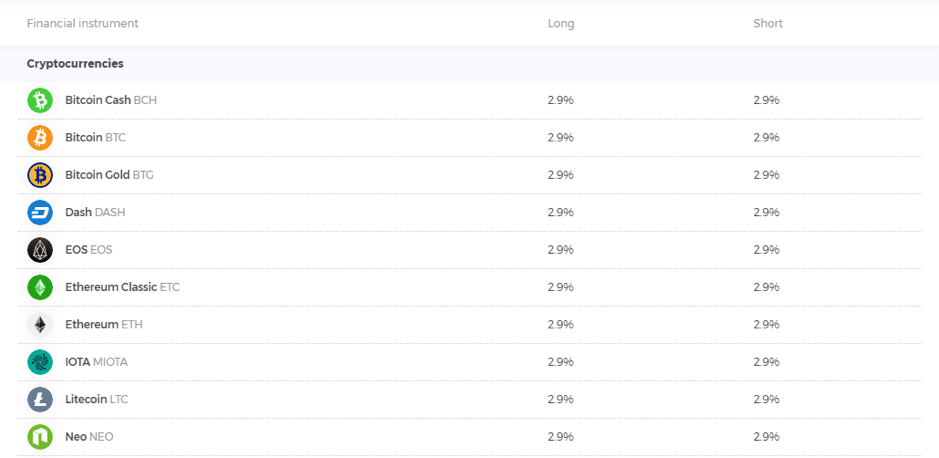Select the Long column header
The image size is (939, 458).
point(561,23)
